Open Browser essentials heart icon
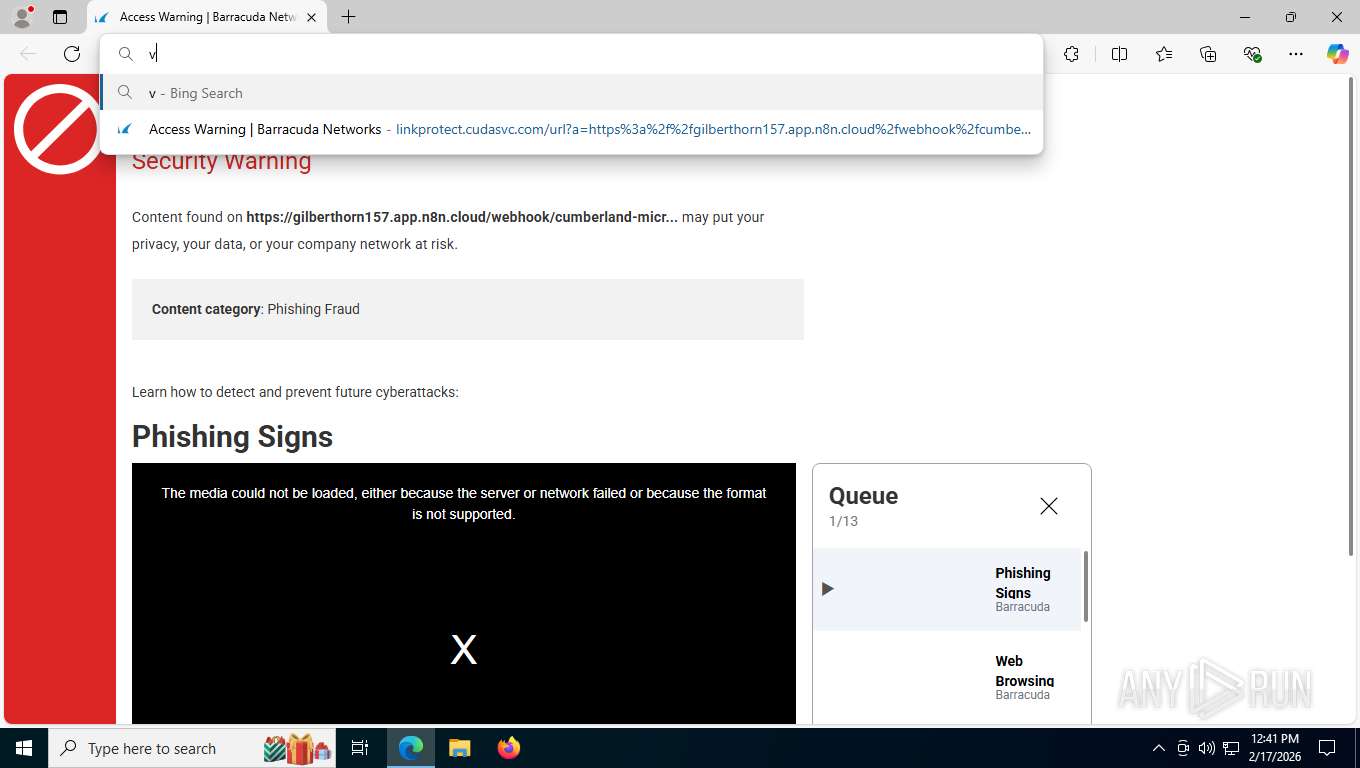1360x768 pixels. click(1252, 54)
